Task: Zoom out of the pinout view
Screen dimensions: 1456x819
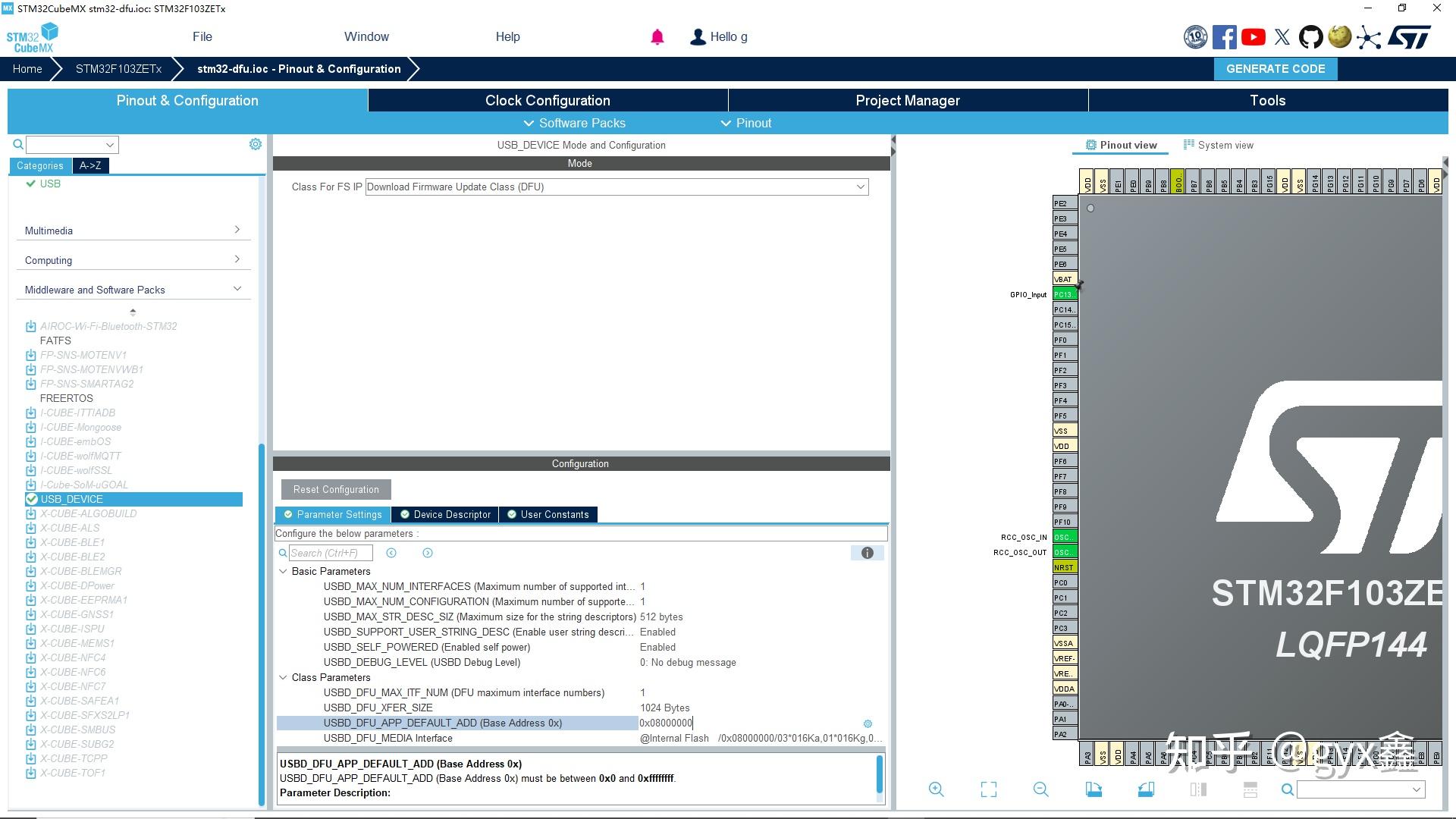Action: [1040, 789]
